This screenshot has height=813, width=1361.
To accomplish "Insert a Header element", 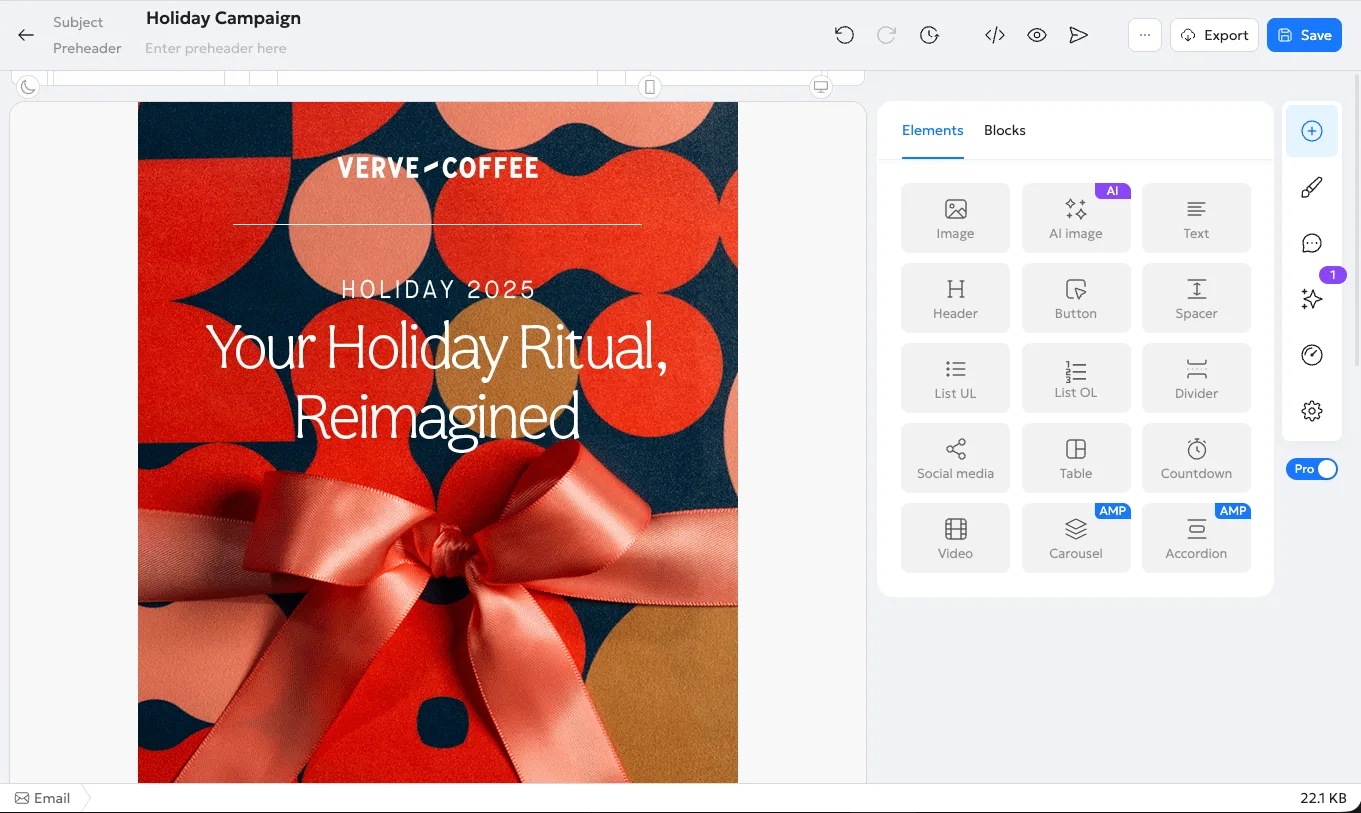I will pyautogui.click(x=955, y=298).
